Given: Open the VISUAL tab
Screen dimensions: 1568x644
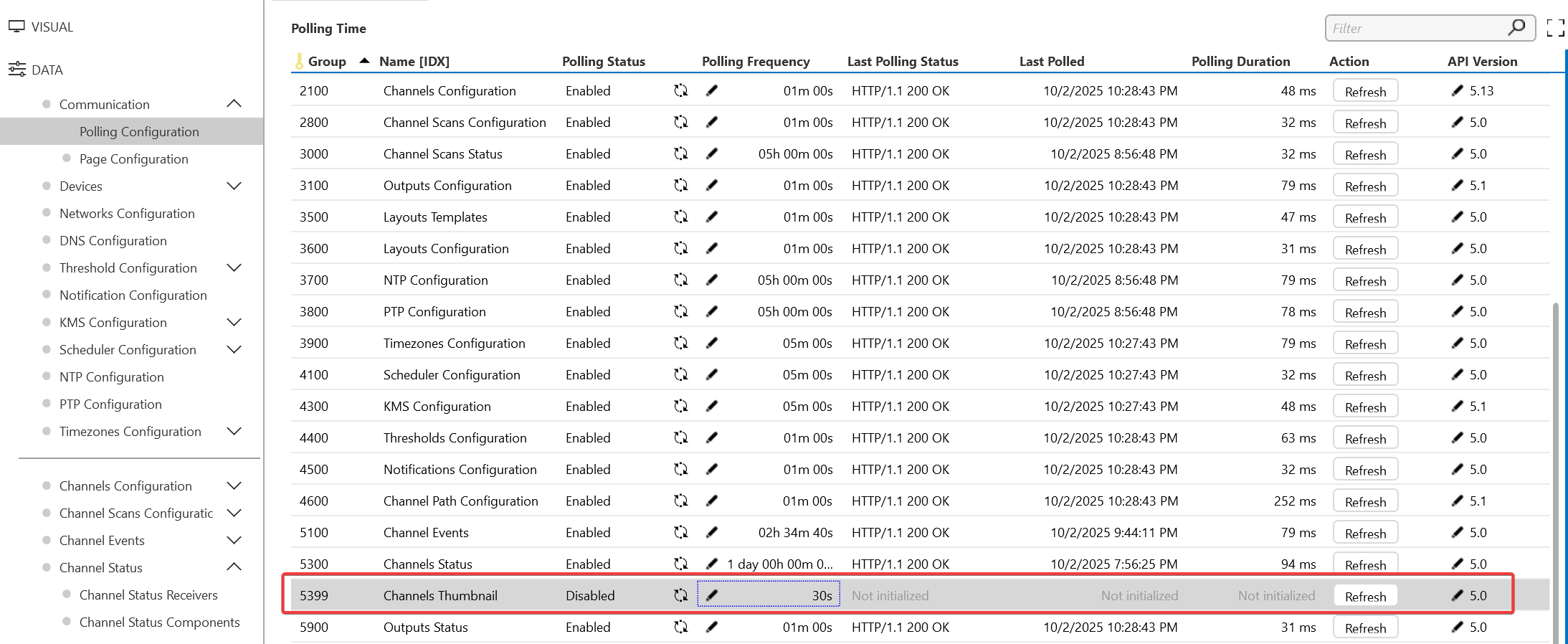Looking at the screenshot, I should coord(42,27).
